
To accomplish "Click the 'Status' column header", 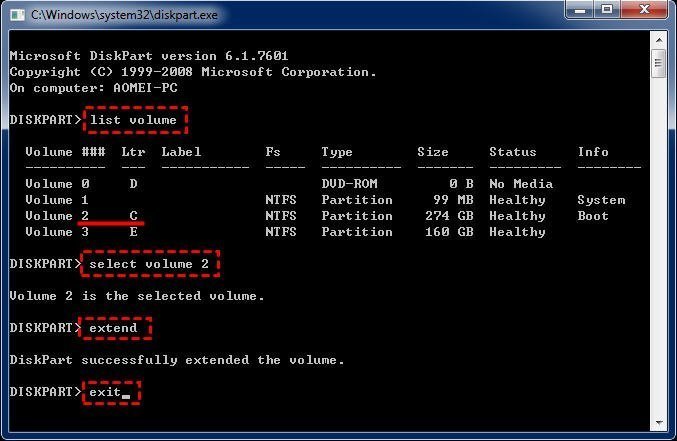I will (513, 152).
